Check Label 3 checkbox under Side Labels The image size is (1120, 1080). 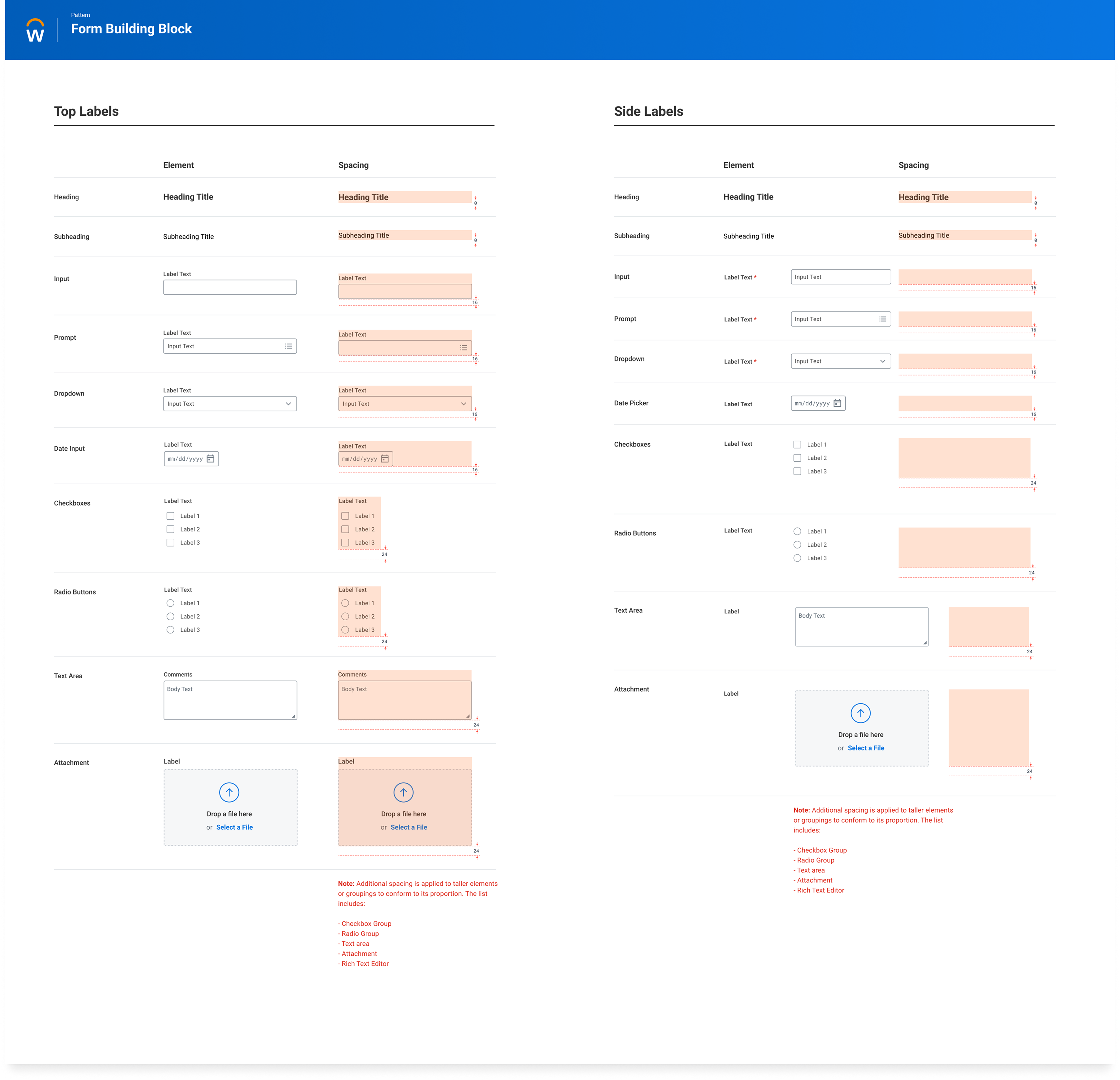tap(797, 472)
